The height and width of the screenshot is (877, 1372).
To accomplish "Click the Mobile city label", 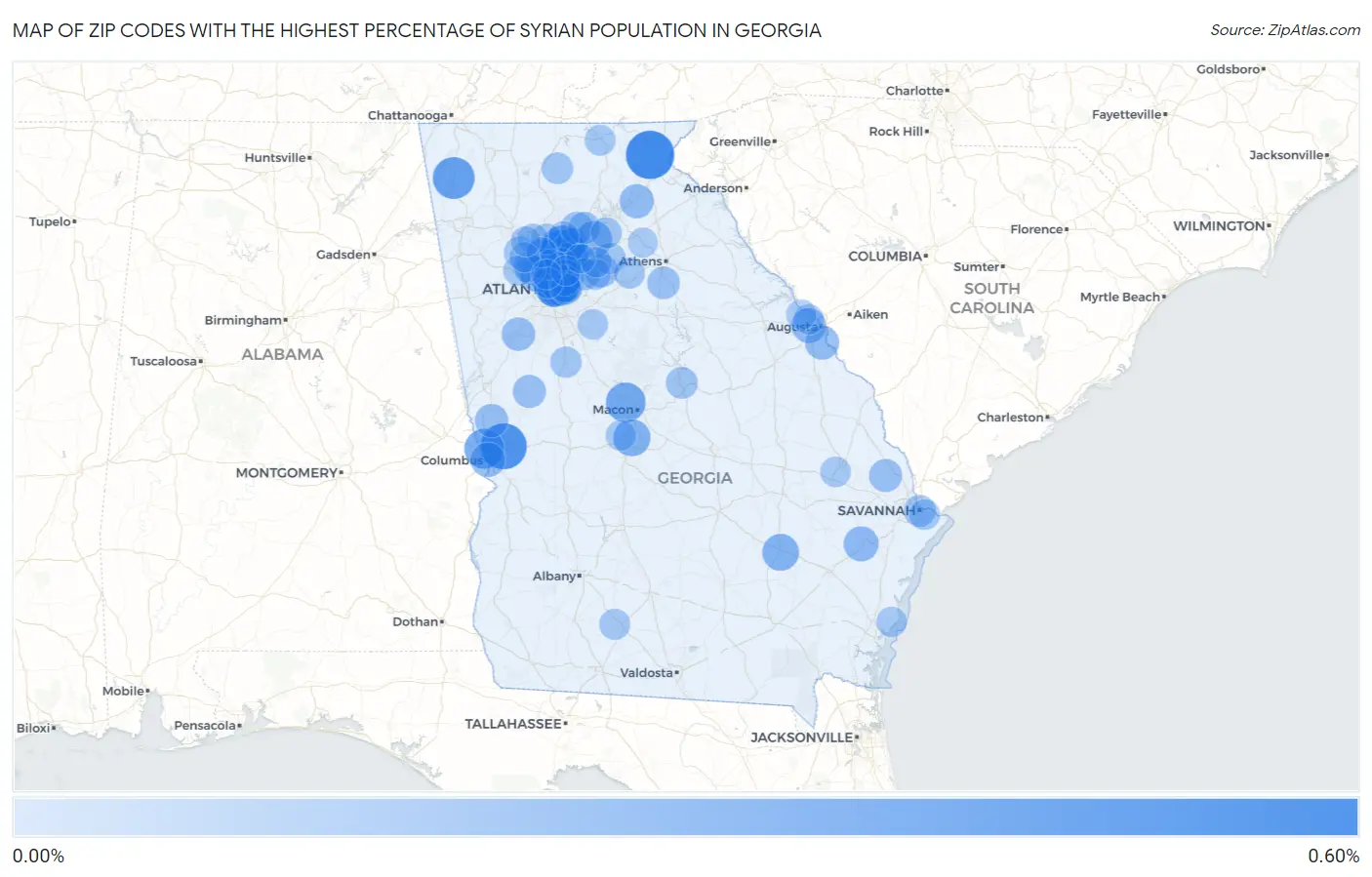I will [x=124, y=691].
